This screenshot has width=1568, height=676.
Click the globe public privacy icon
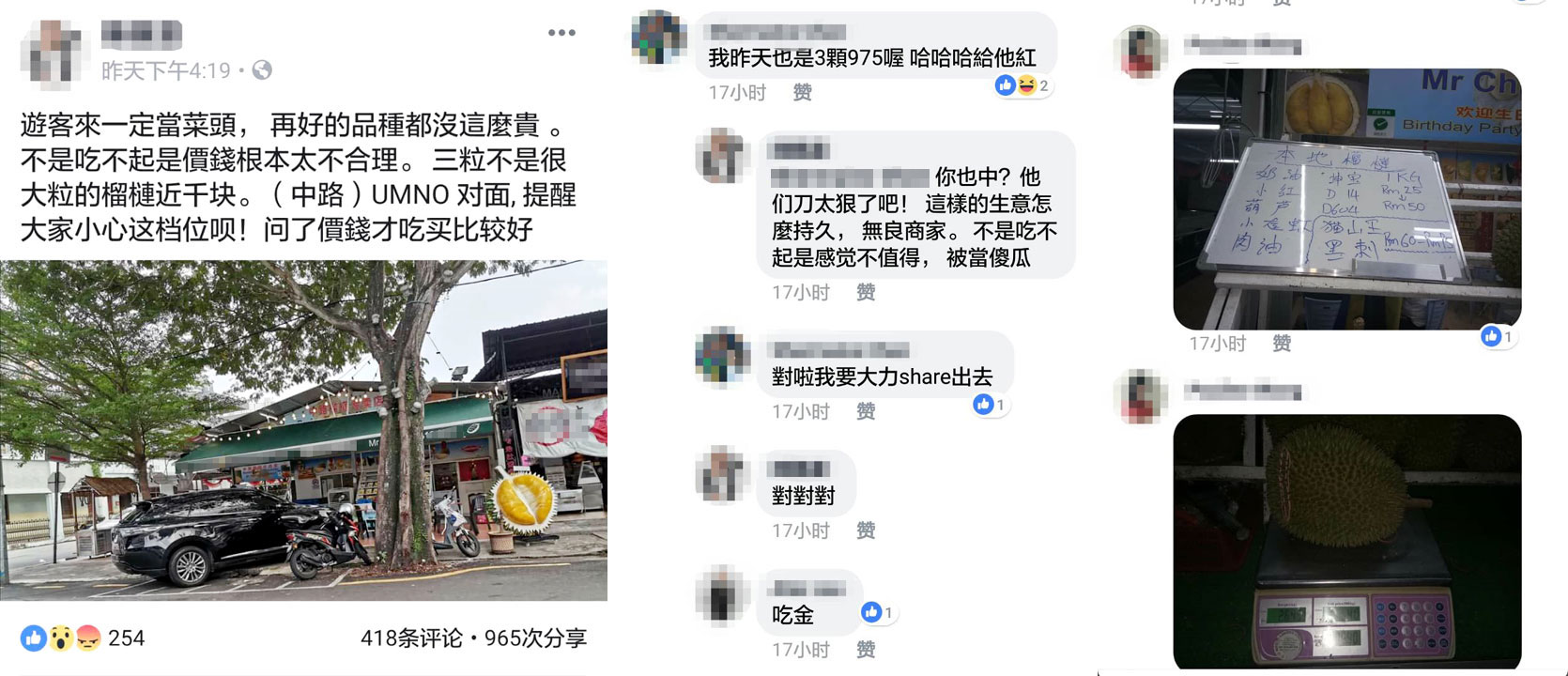pos(262,70)
